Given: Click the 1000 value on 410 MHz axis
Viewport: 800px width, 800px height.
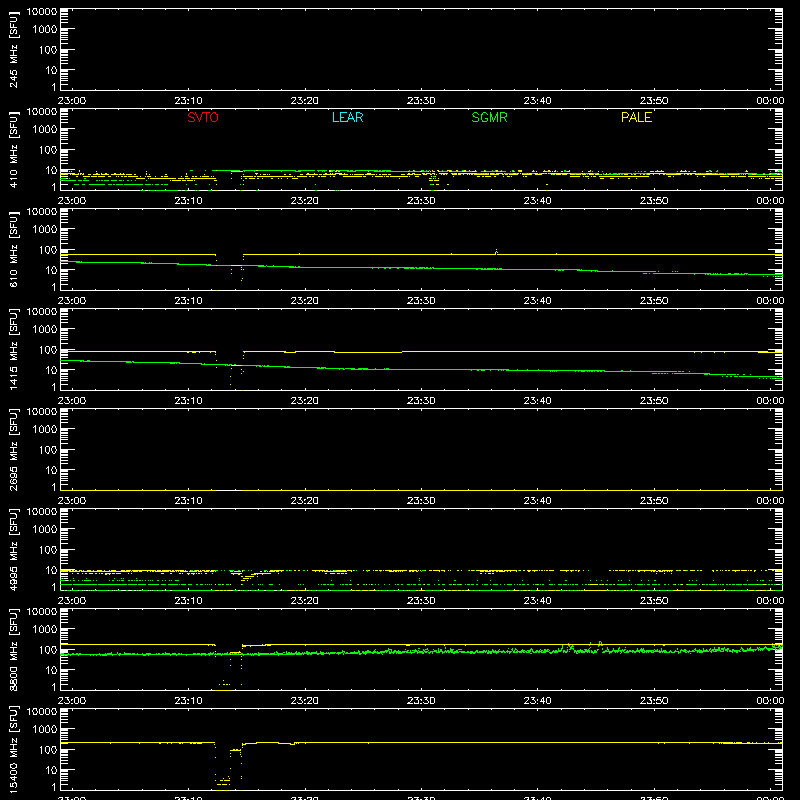Looking at the screenshot, I should tap(45, 130).
